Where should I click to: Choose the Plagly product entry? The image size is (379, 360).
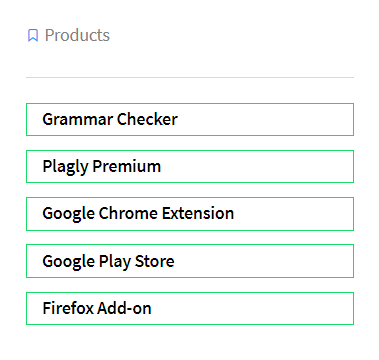tap(190, 166)
